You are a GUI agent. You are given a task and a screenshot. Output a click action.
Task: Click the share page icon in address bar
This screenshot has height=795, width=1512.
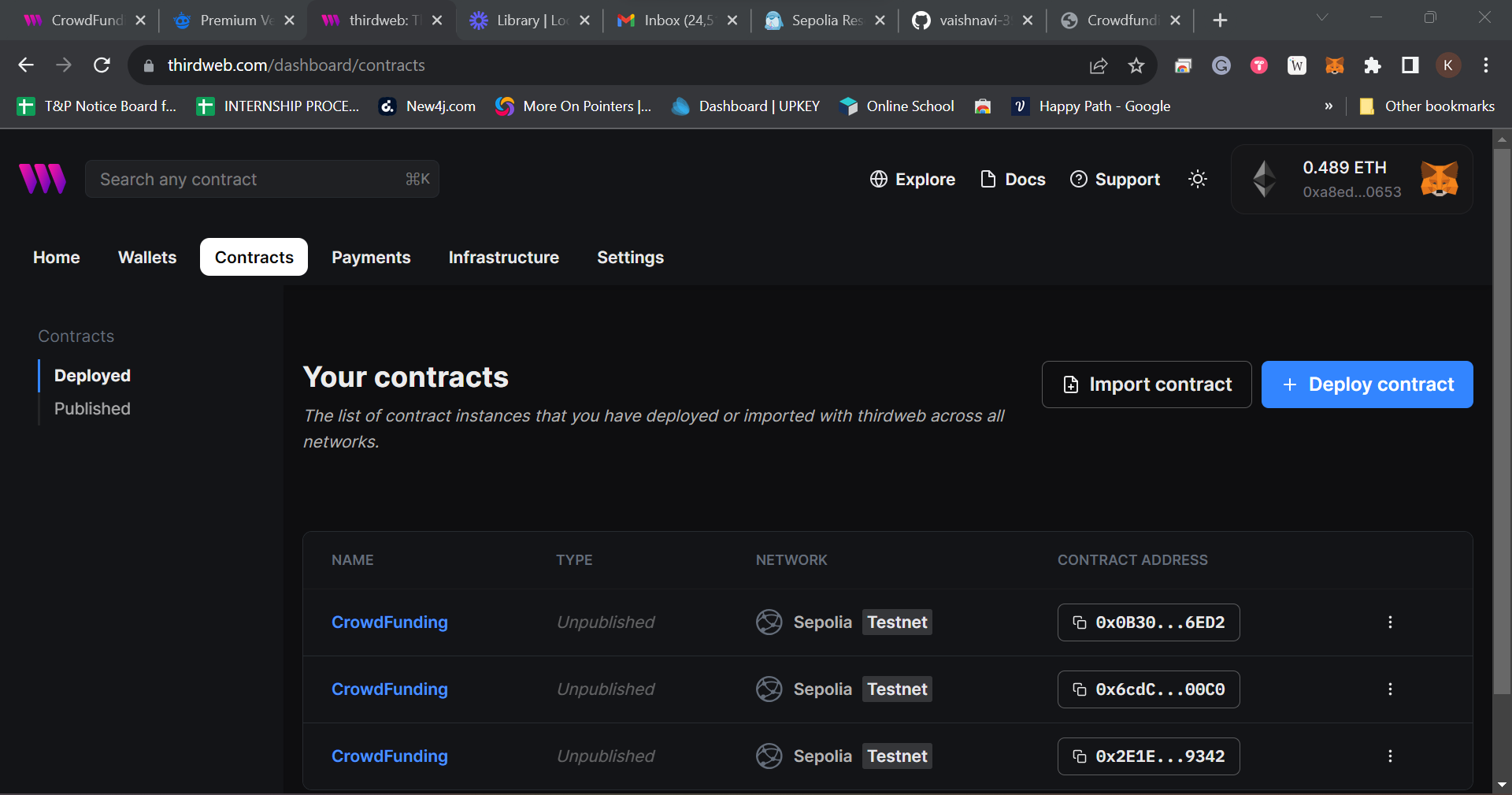point(1099,65)
